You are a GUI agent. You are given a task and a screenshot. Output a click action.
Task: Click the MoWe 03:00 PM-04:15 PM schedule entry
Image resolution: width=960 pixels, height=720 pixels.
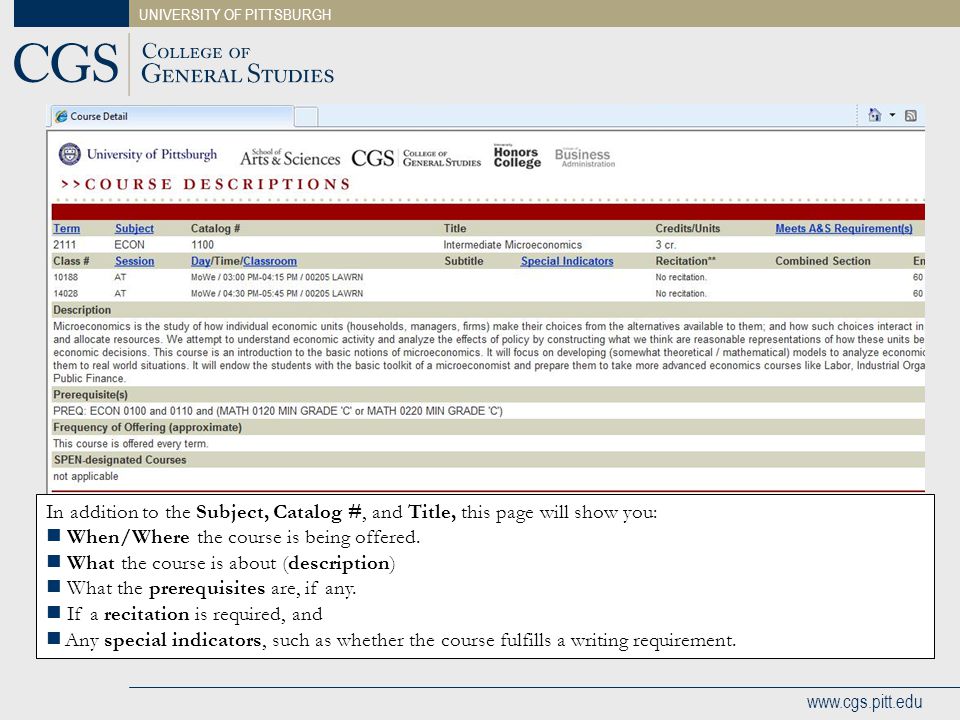click(277, 277)
